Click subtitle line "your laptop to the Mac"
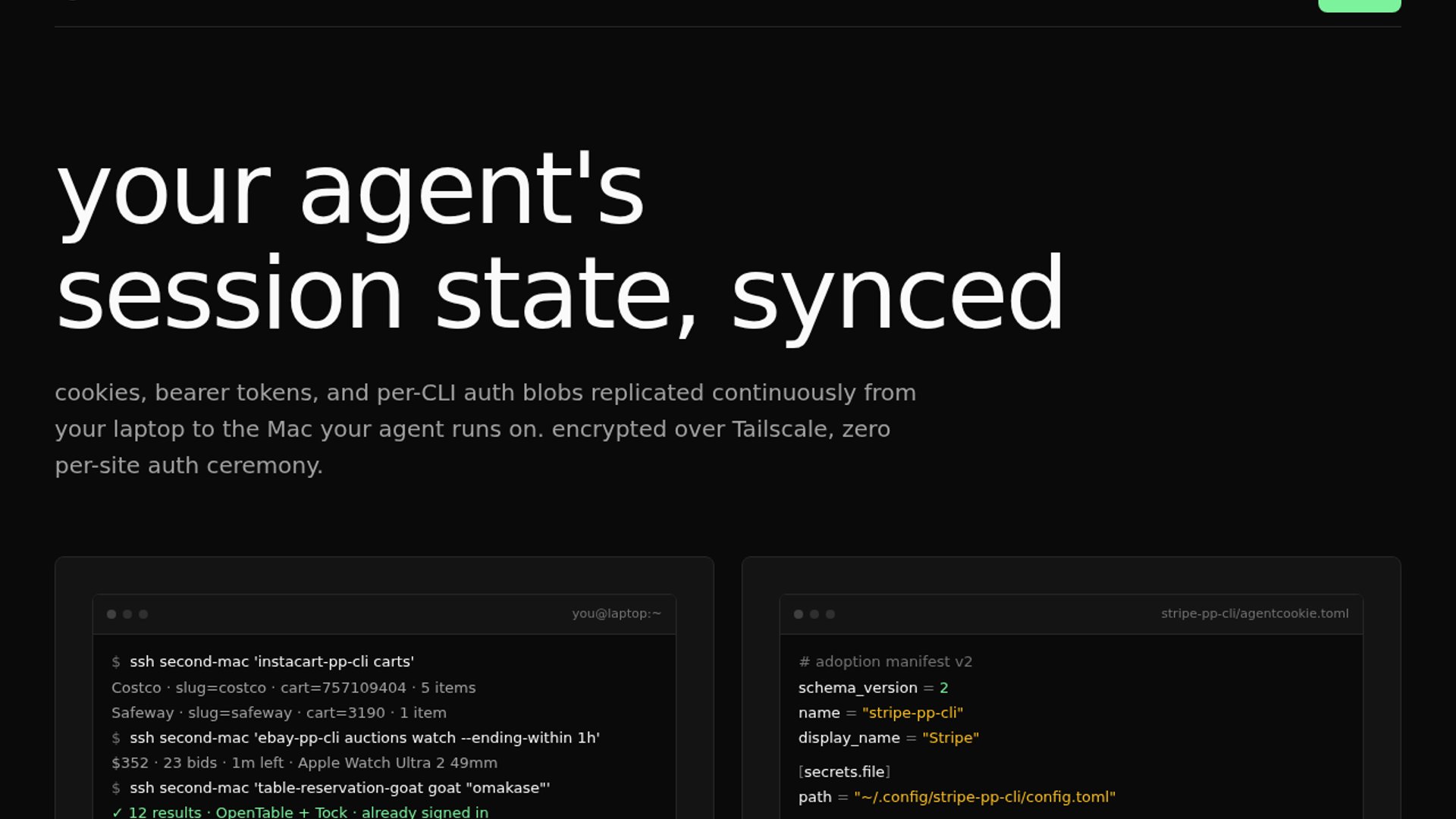Image resolution: width=1456 pixels, height=819 pixels. pyautogui.click(x=472, y=429)
